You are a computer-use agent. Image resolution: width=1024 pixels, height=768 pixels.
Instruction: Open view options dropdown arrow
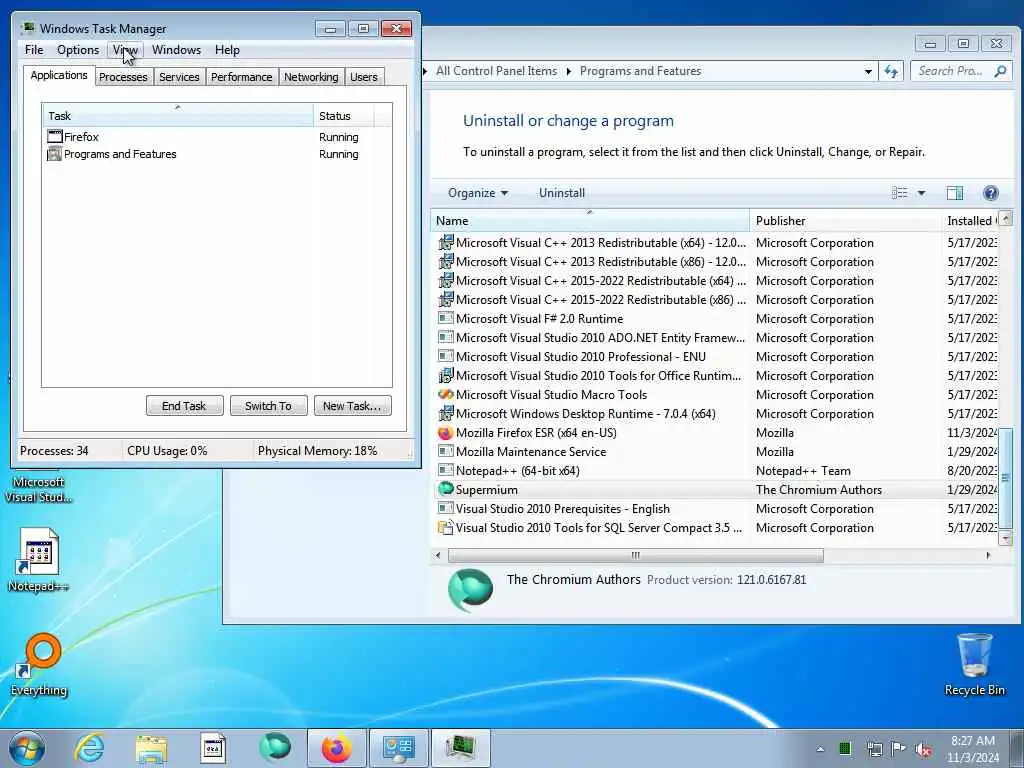(x=921, y=193)
